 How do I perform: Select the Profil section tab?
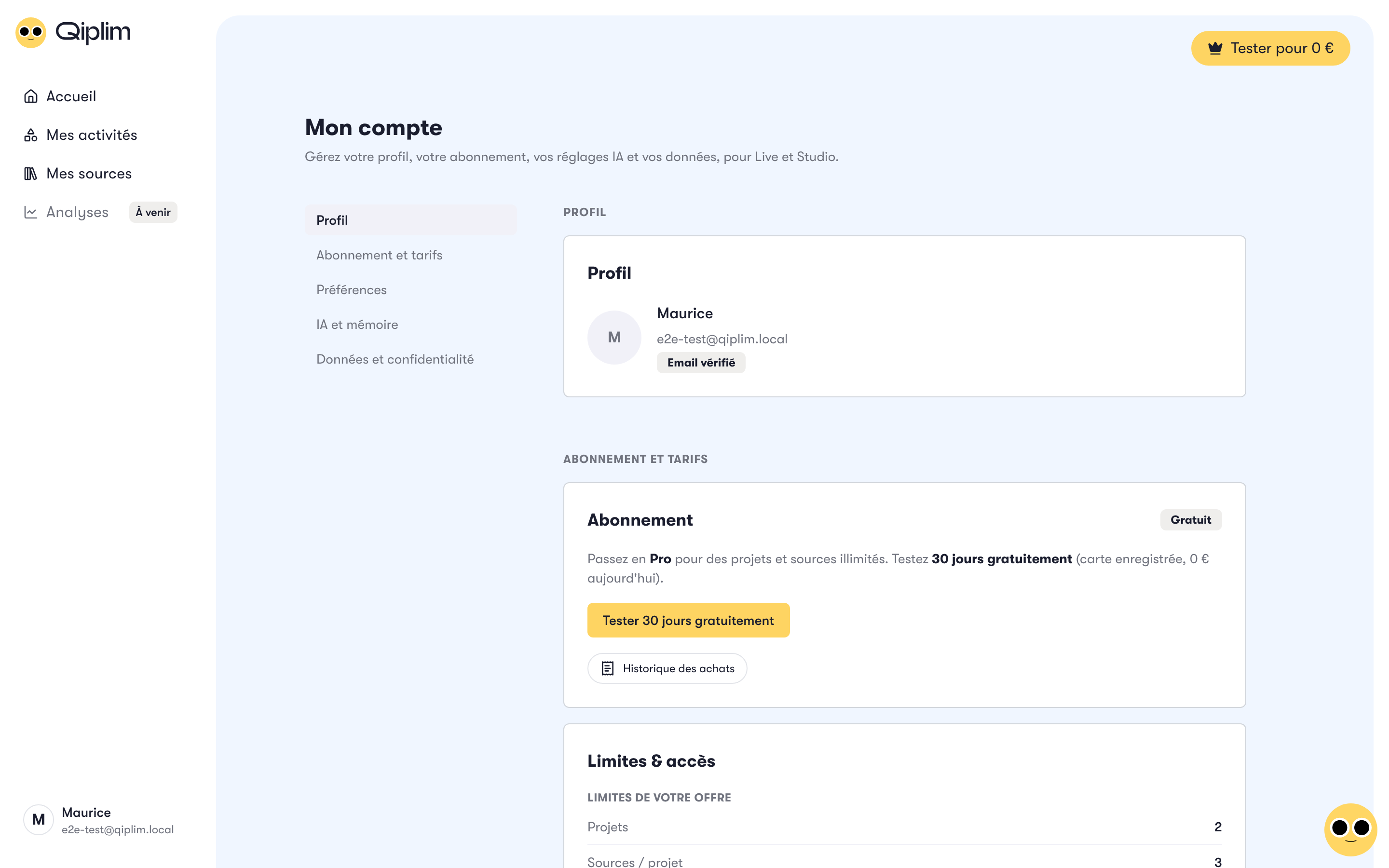coord(410,220)
